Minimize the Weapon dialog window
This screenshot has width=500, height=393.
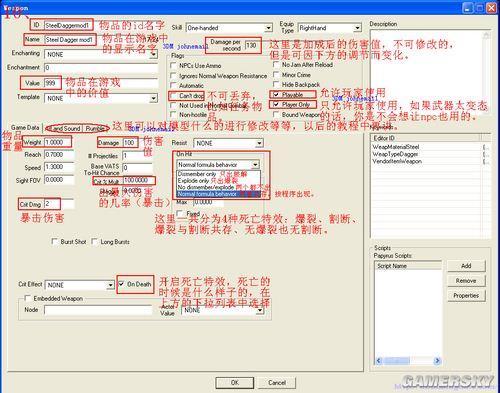(x=468, y=7)
